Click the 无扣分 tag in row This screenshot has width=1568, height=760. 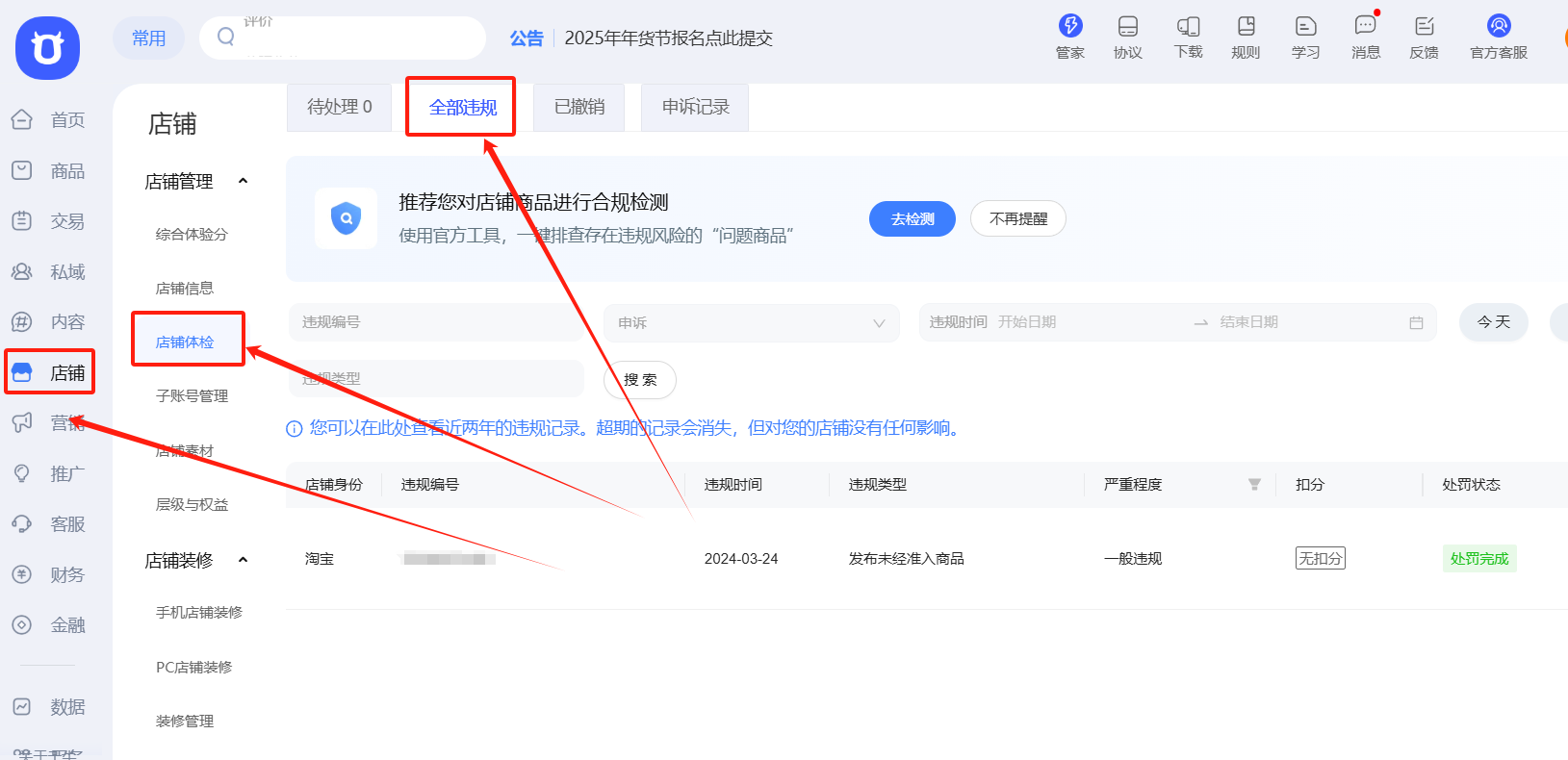click(1321, 559)
